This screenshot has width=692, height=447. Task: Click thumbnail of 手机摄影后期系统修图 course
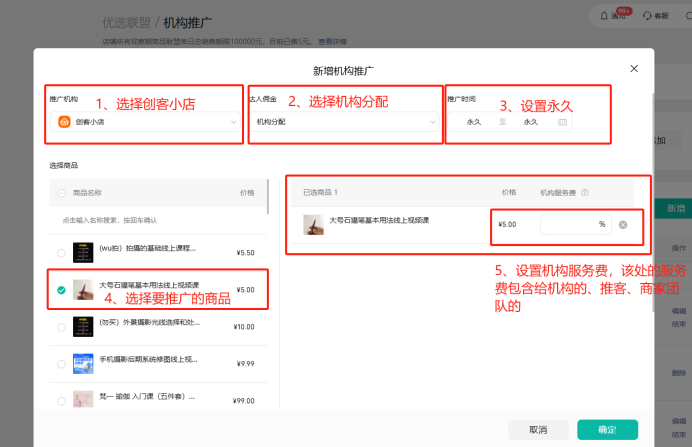[x=84, y=362]
